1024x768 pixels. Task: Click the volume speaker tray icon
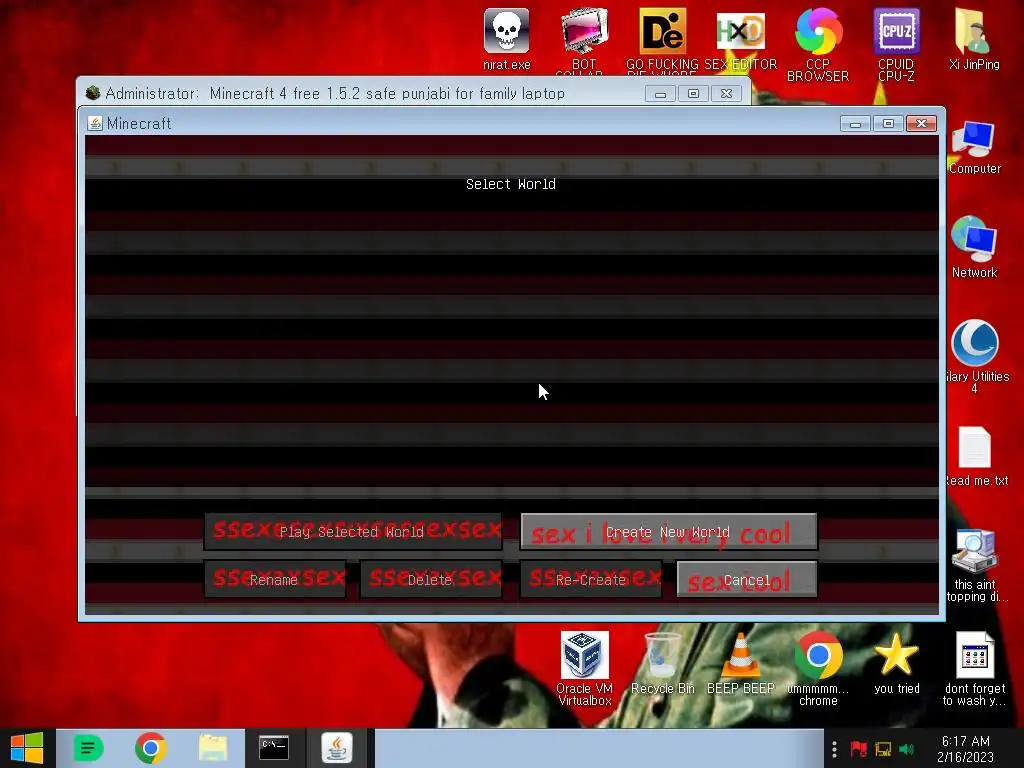(906, 749)
